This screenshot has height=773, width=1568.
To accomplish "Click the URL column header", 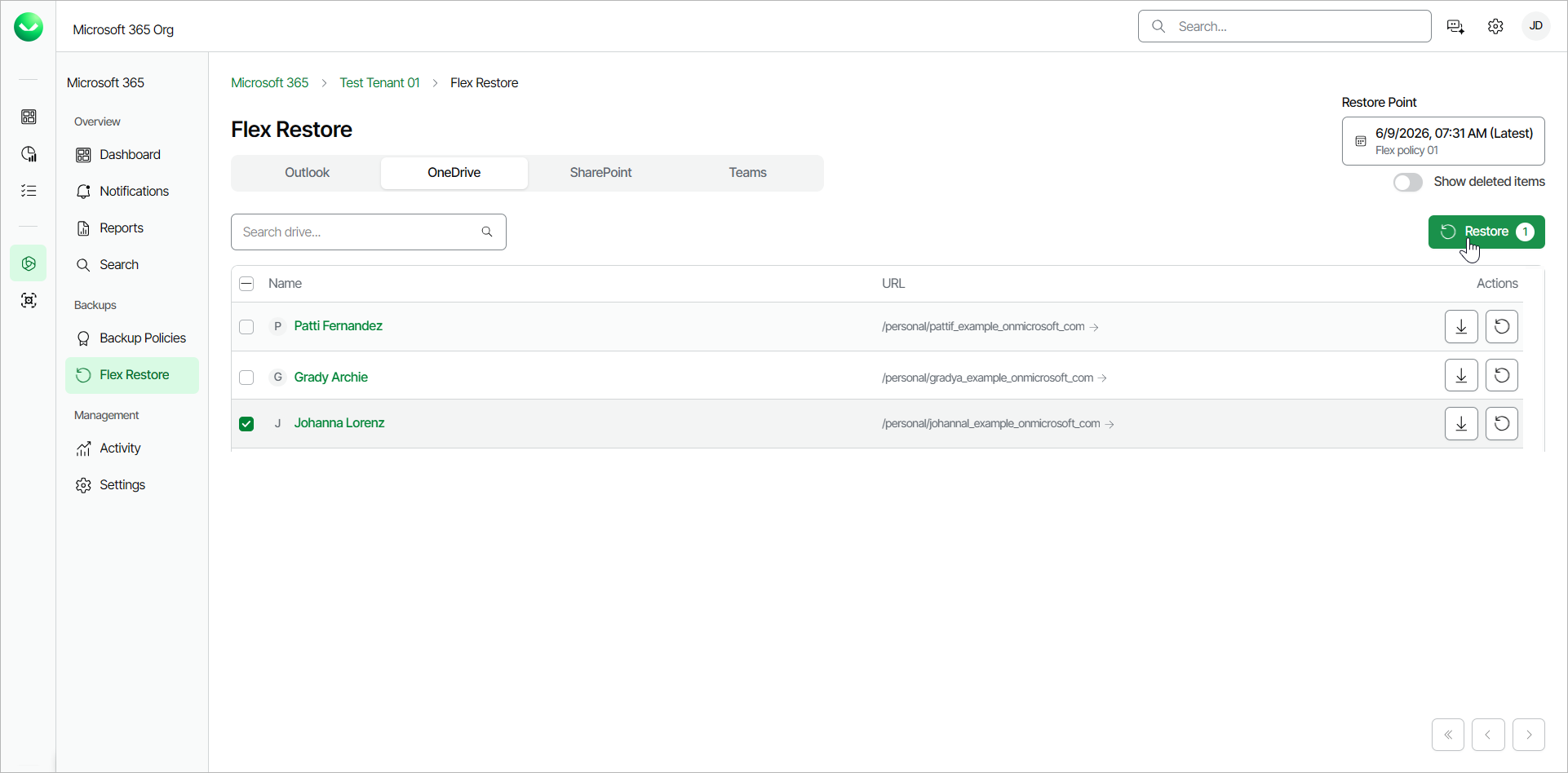I will click(x=893, y=284).
